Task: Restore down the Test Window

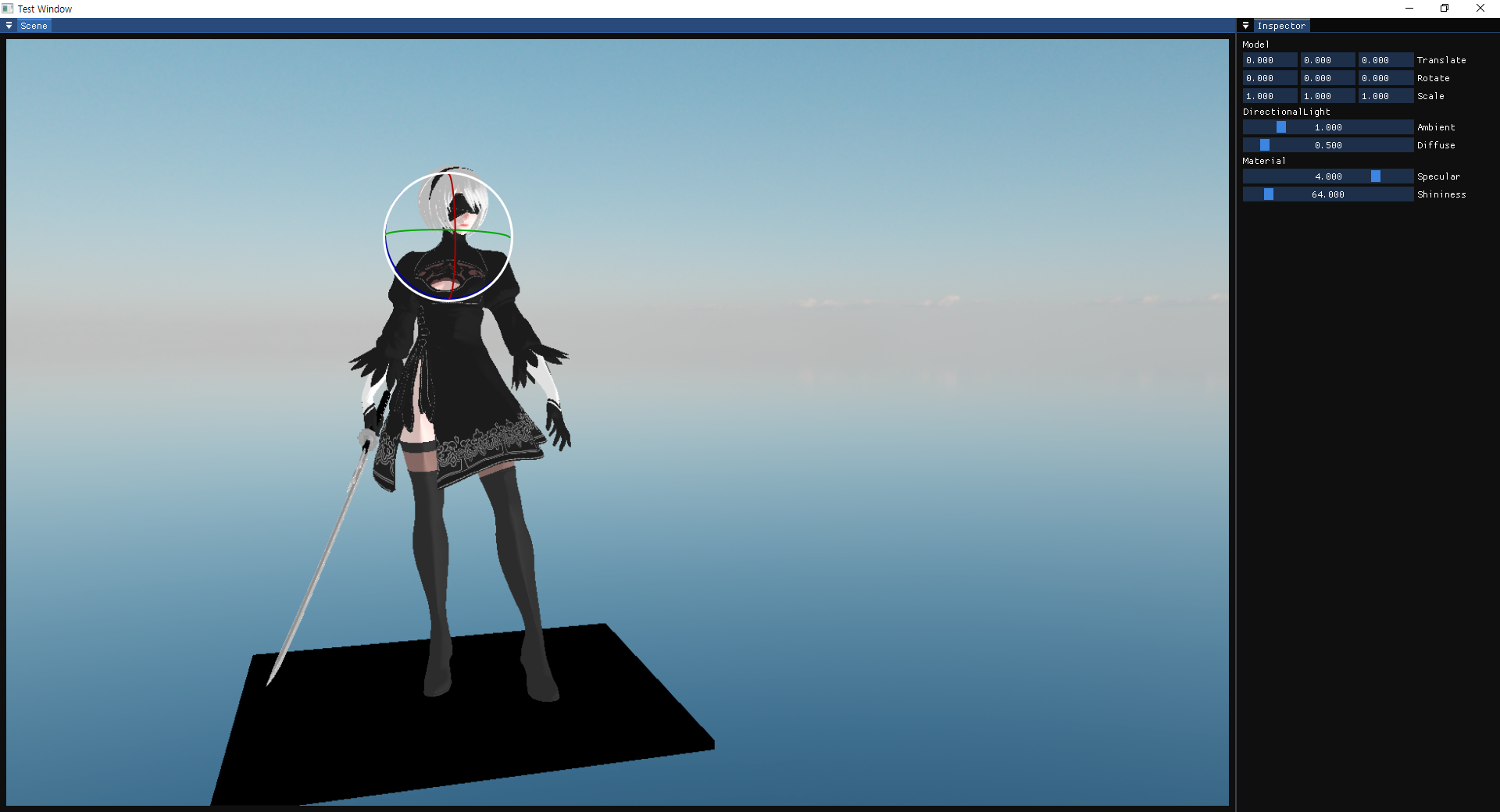Action: click(1445, 9)
